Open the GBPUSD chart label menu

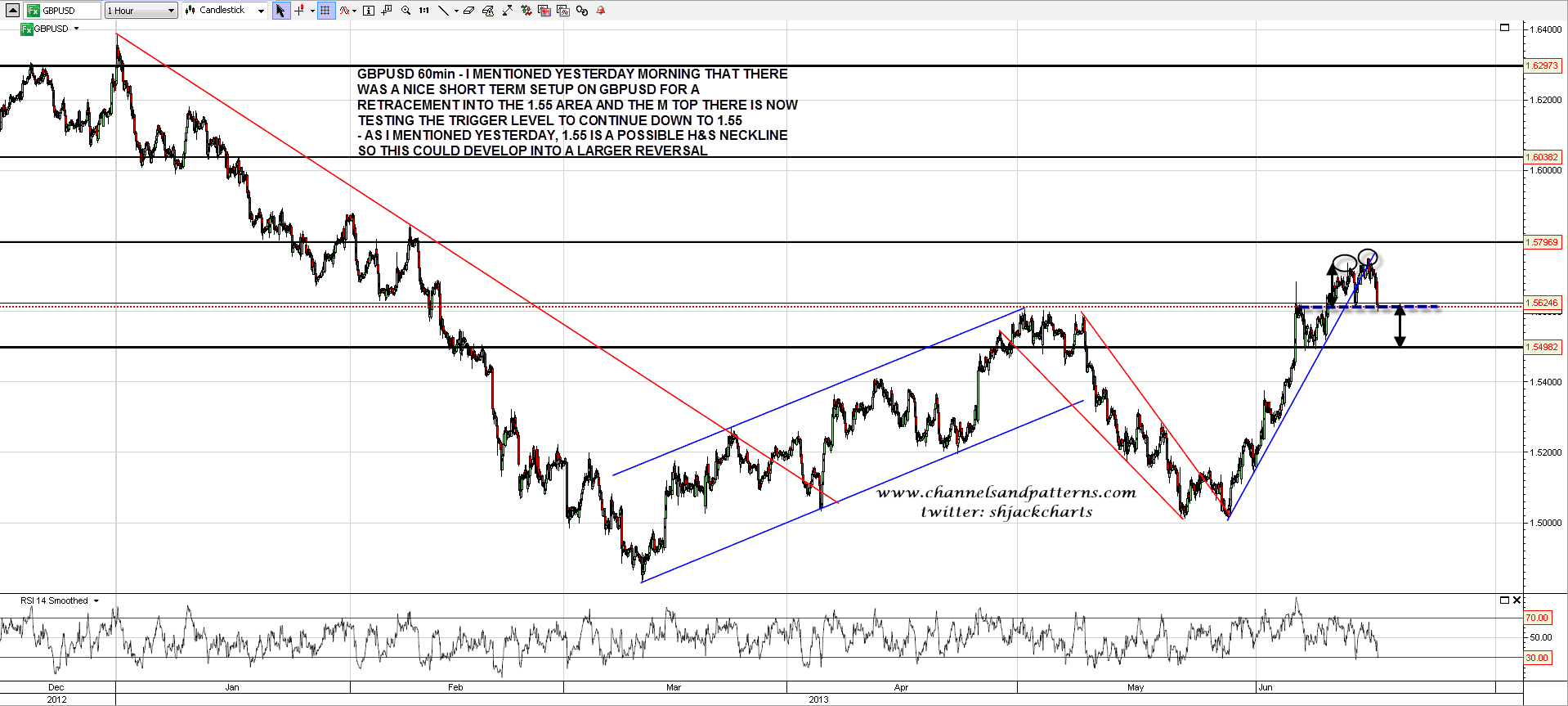tap(76, 29)
